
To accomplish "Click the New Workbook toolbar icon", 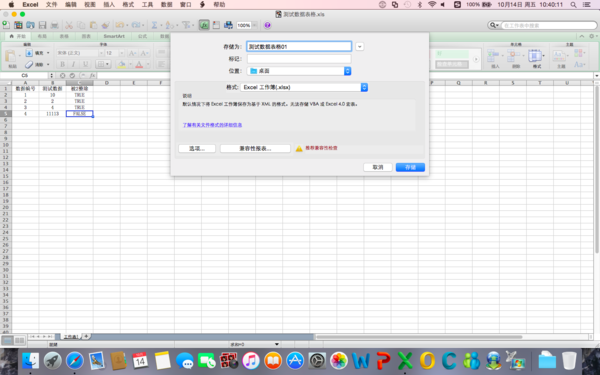I will 6,25.
